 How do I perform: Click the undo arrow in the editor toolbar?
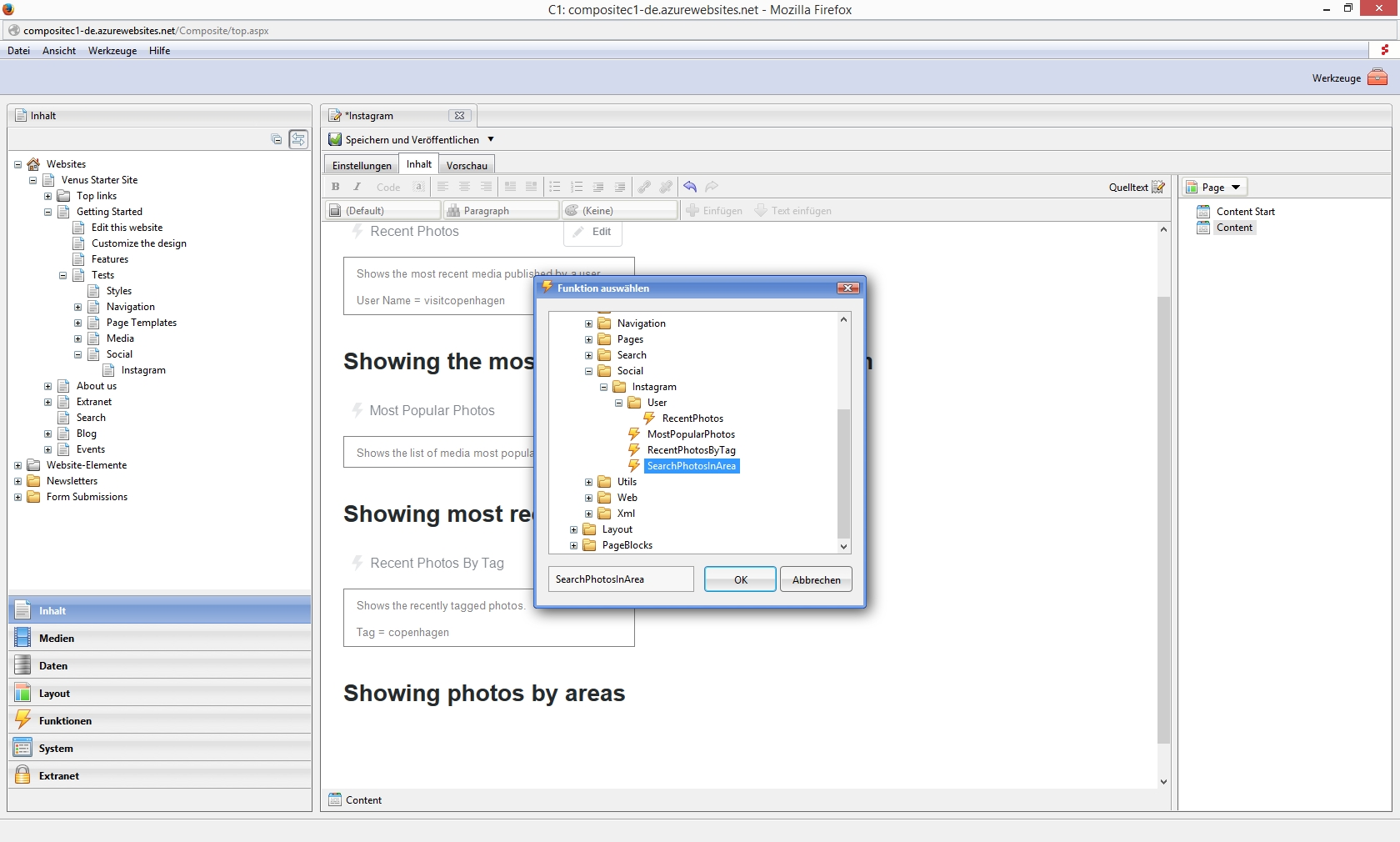click(690, 187)
